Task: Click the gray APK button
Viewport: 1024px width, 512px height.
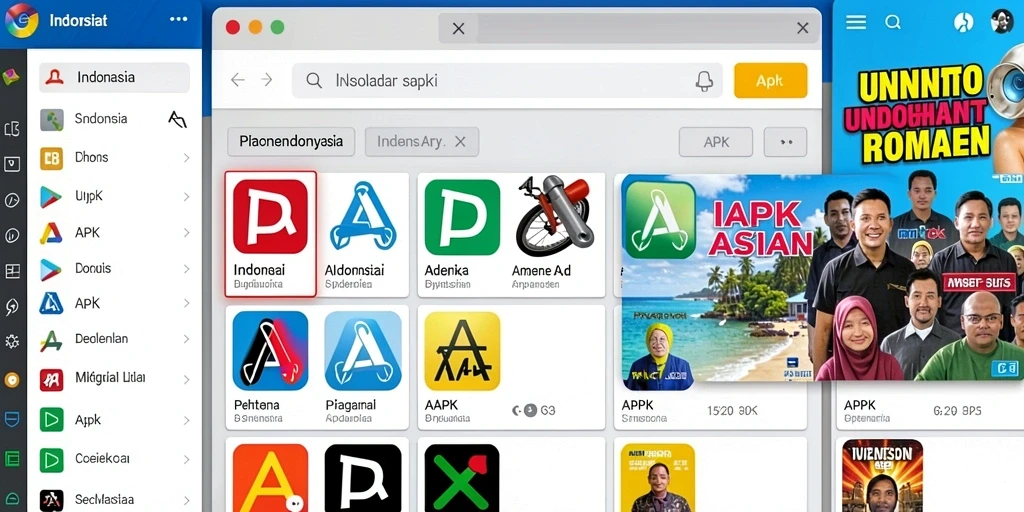Action: pos(716,142)
